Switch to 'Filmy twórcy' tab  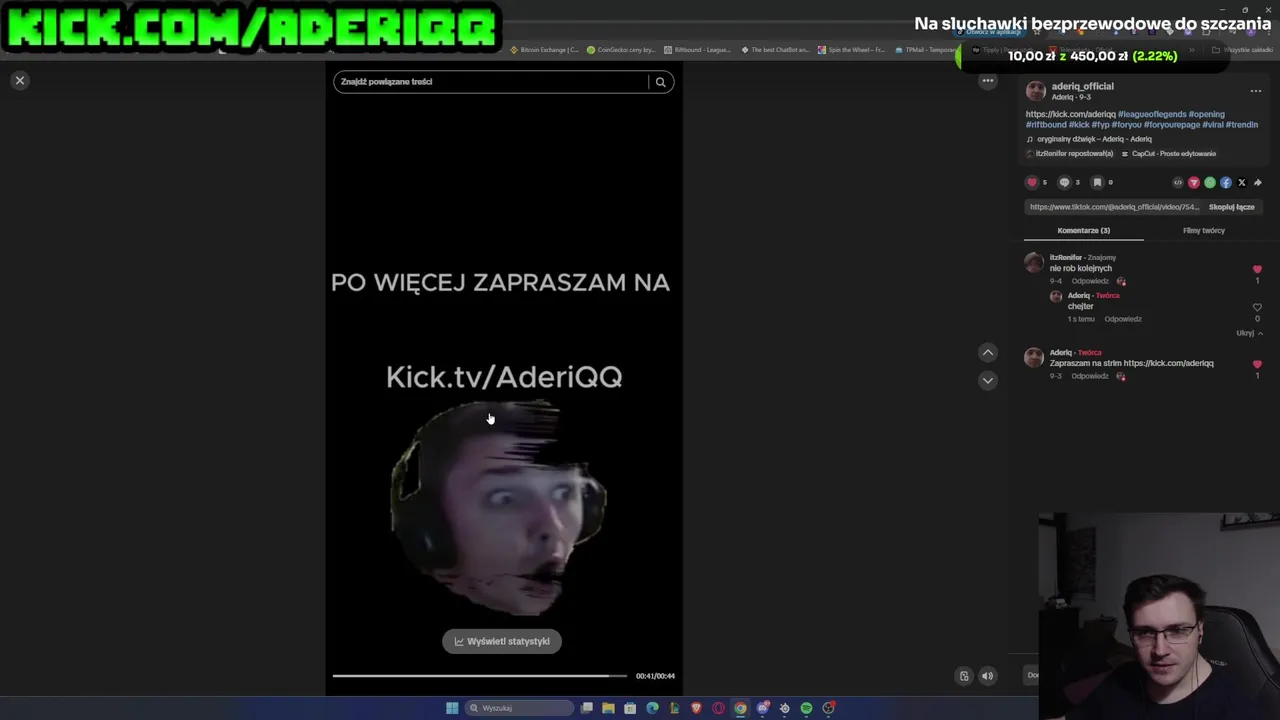pos(1204,230)
